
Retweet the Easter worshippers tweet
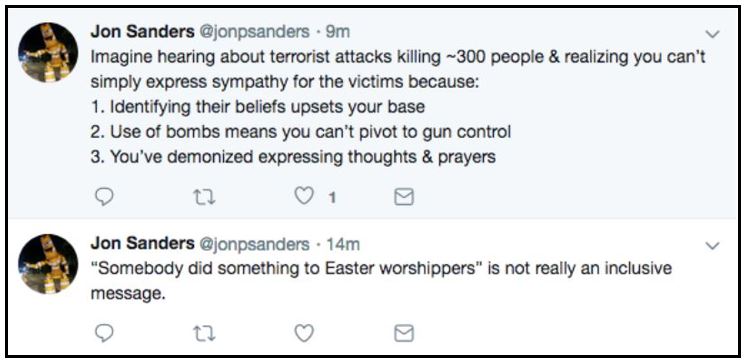[x=205, y=333]
